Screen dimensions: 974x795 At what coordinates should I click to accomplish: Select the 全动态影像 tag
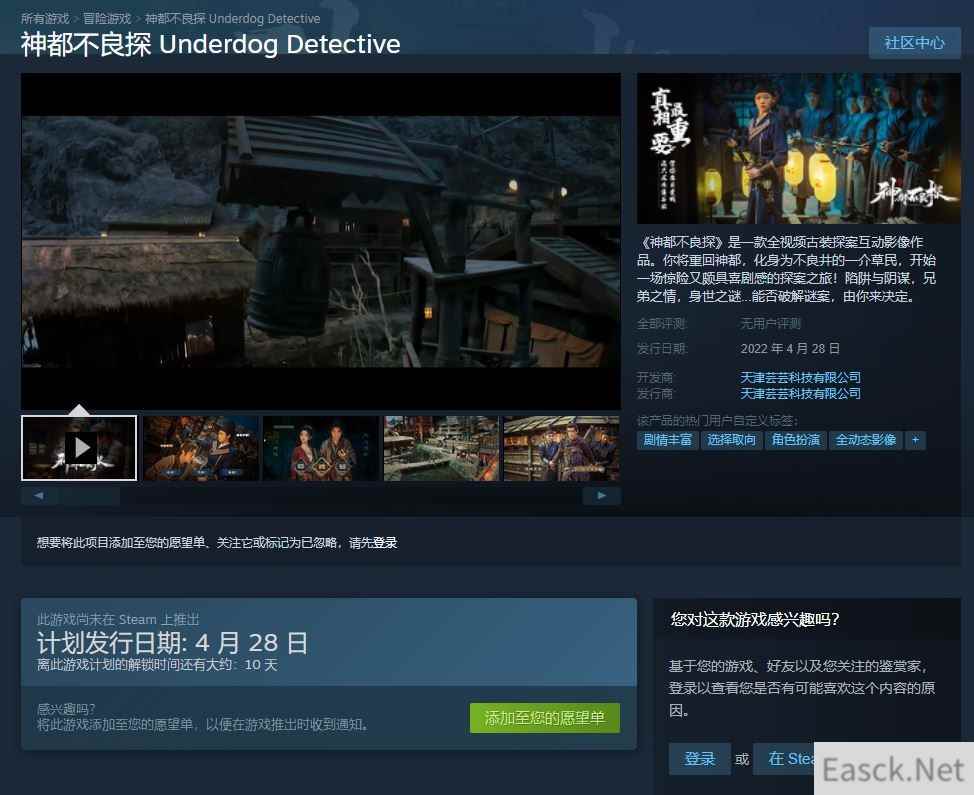click(x=866, y=440)
